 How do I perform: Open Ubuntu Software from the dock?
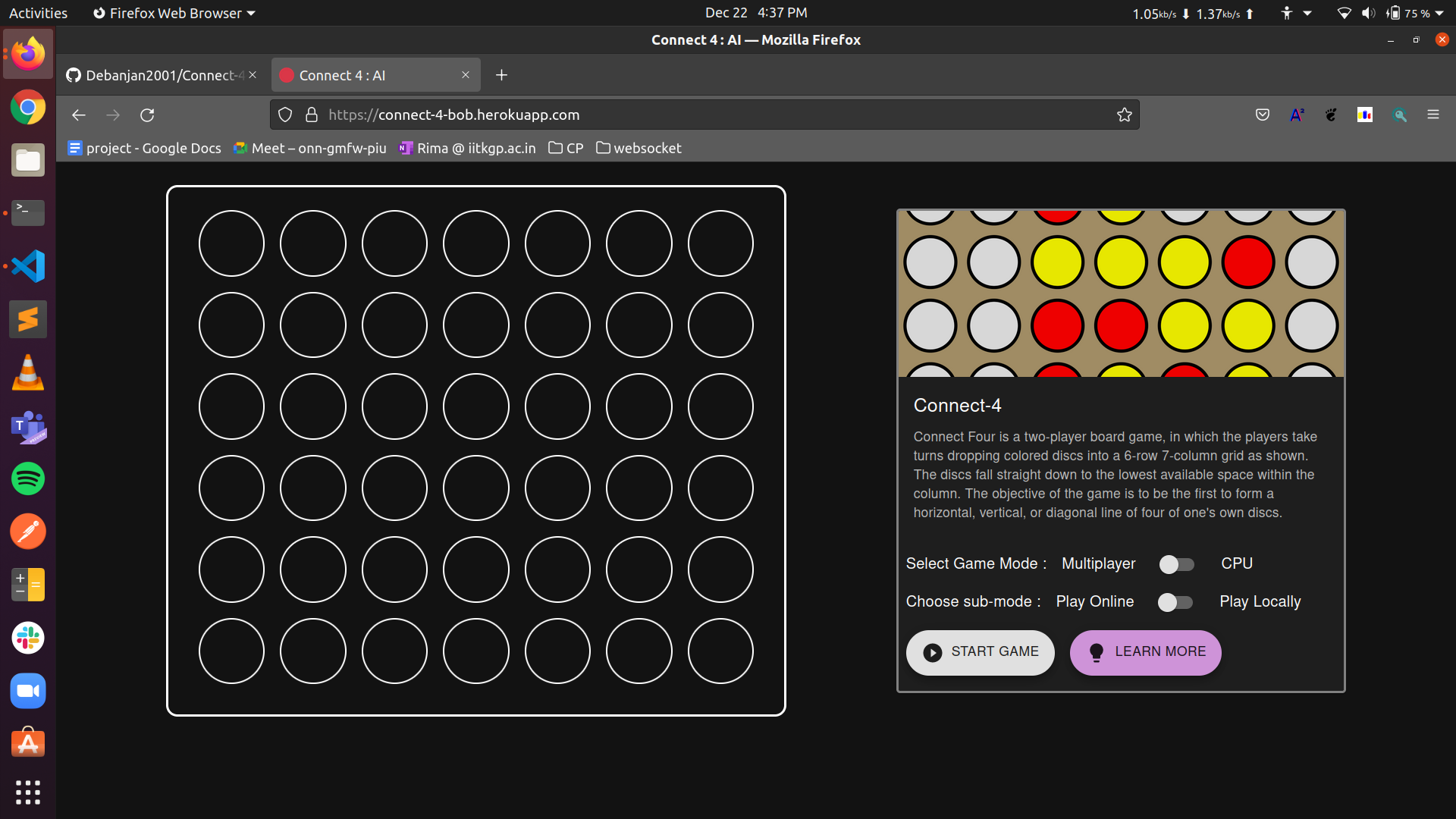pos(28,743)
